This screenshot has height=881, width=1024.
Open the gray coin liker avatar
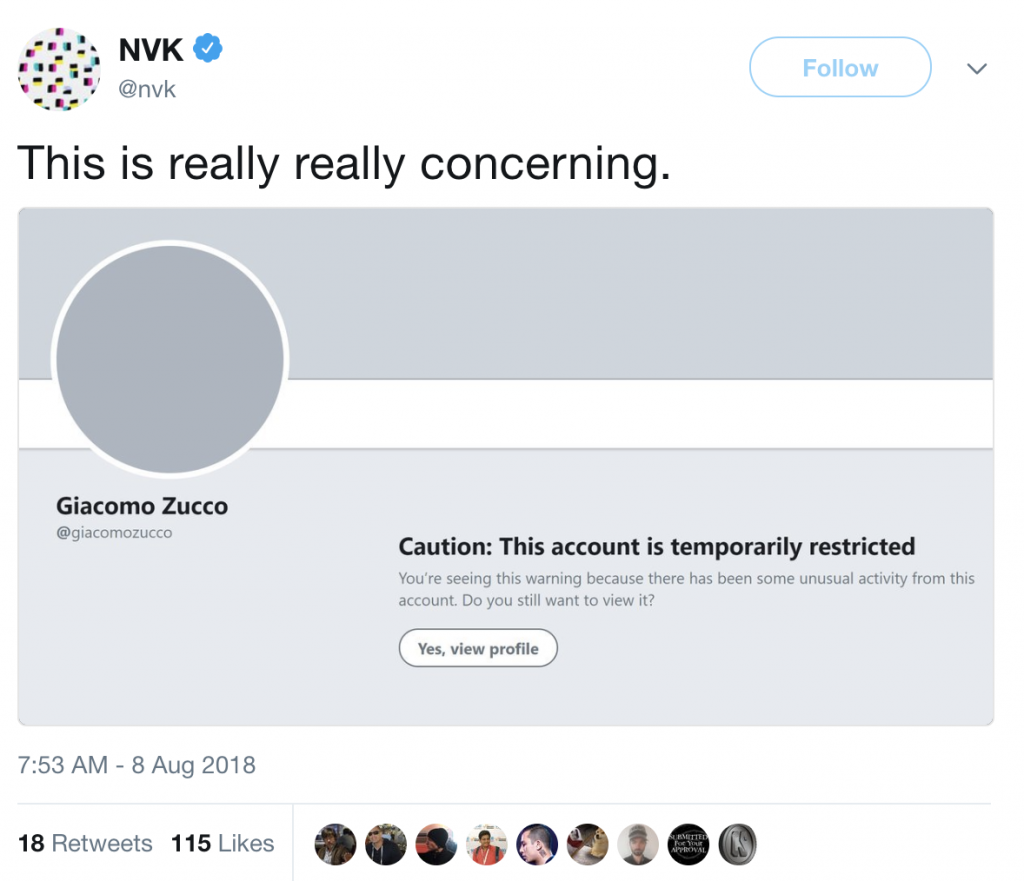click(737, 844)
